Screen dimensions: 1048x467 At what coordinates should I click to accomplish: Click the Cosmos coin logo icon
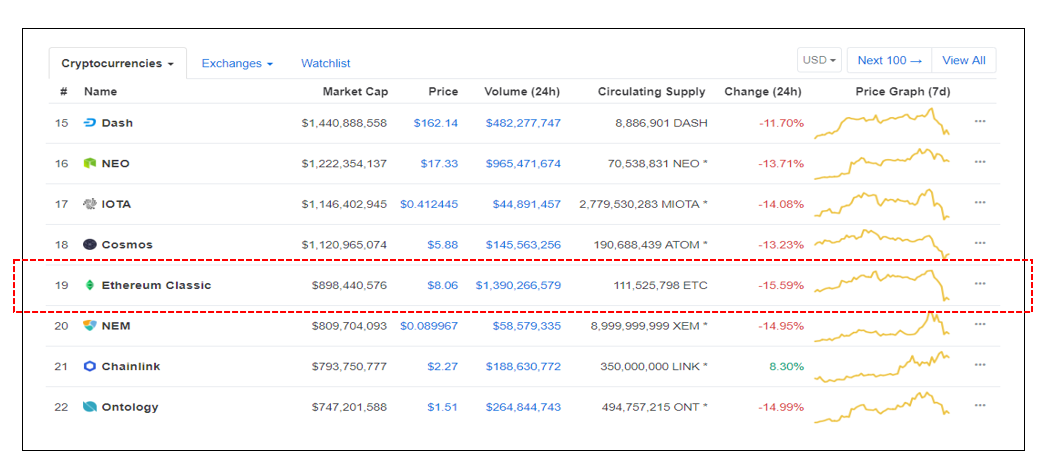point(90,244)
